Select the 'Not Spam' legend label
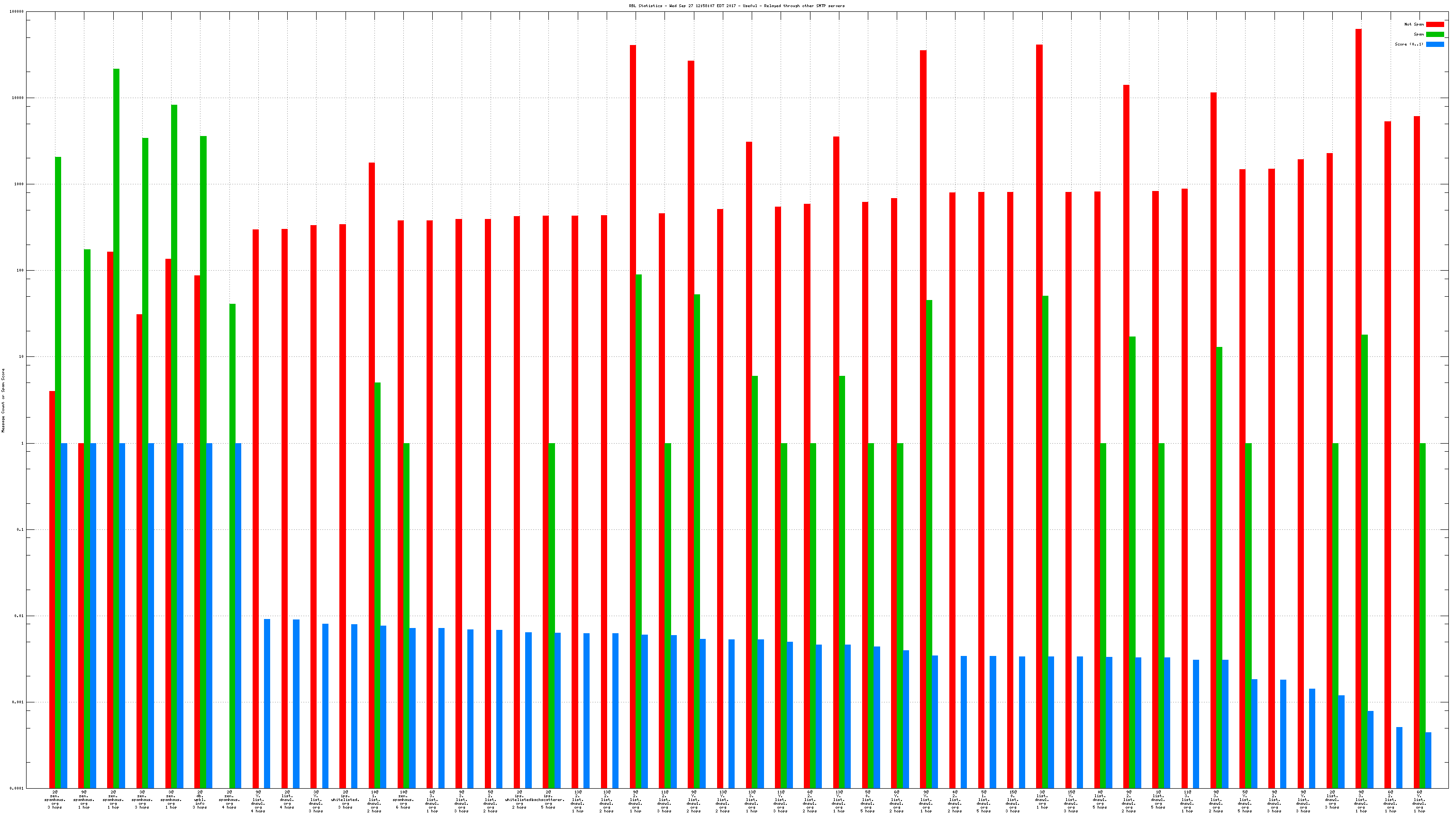Viewport: 1456px width, 819px height. pyautogui.click(x=1414, y=24)
